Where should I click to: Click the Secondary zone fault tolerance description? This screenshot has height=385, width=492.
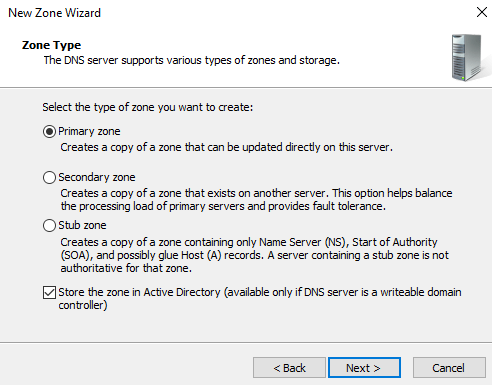(x=256, y=199)
